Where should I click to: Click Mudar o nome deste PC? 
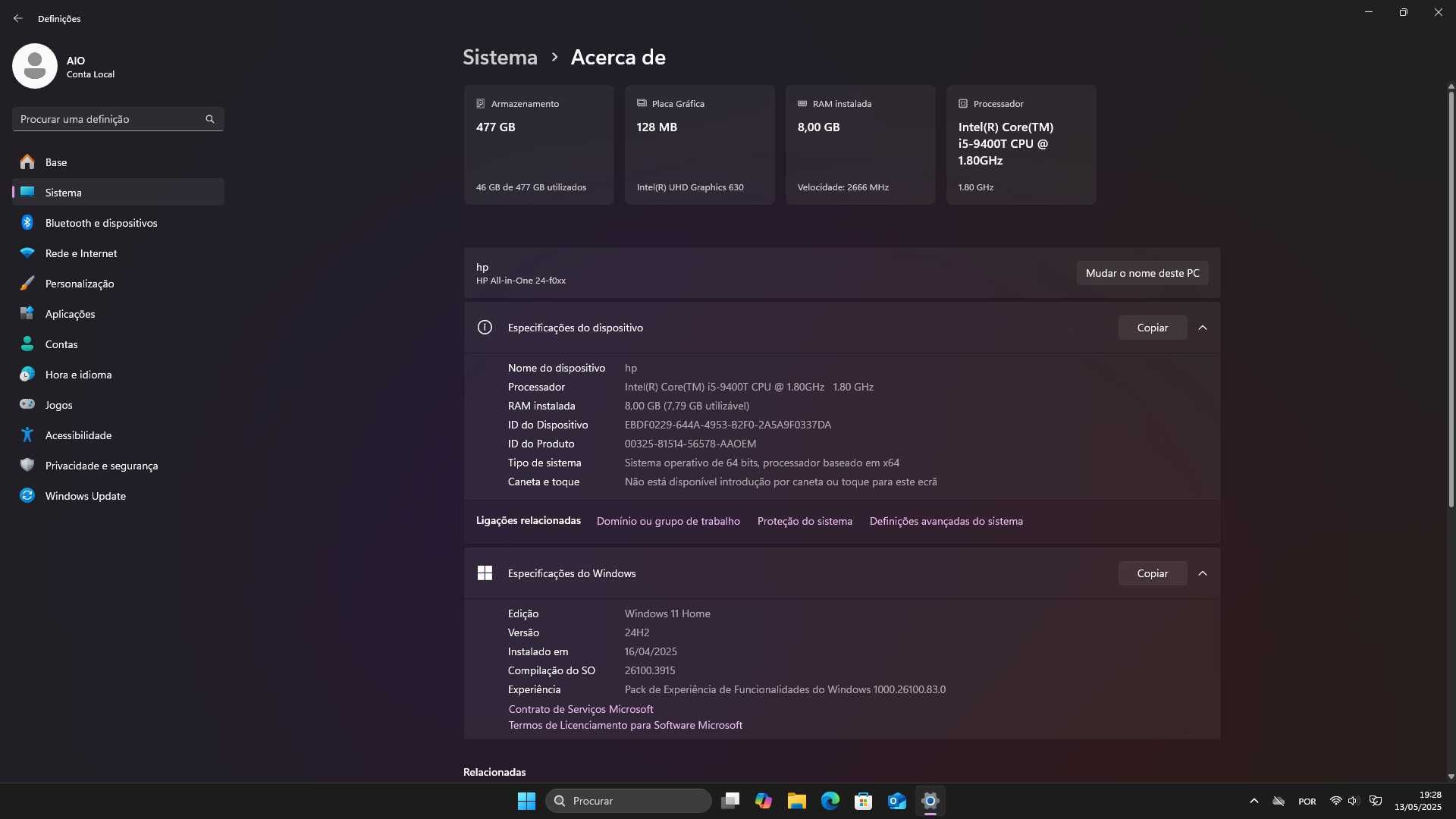pos(1142,273)
